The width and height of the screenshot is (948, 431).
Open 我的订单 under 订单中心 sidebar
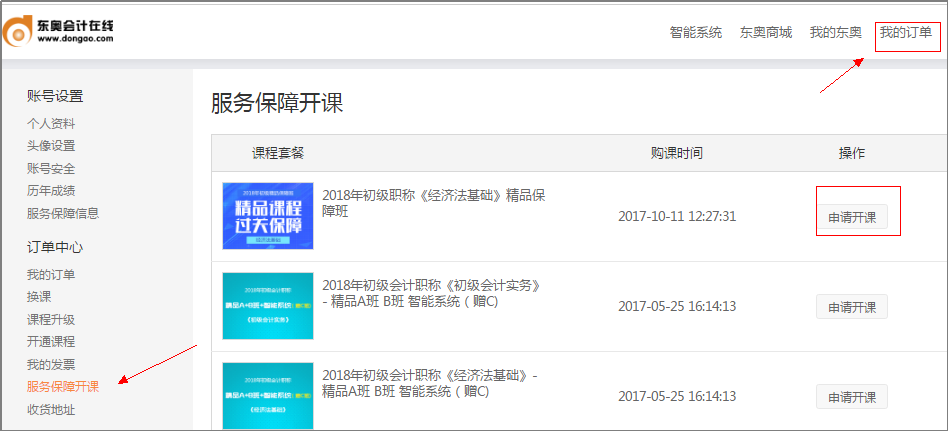point(51,275)
